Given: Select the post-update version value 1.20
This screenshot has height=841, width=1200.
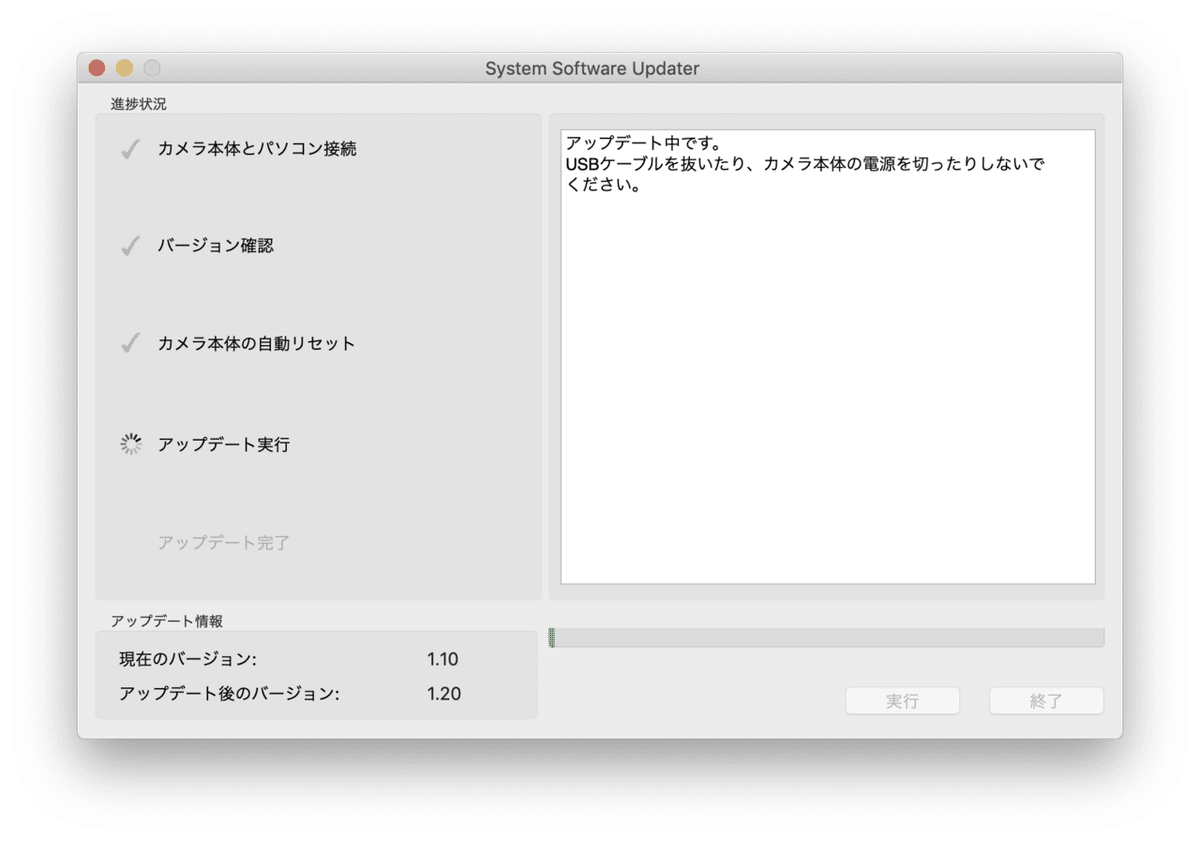Looking at the screenshot, I should [x=444, y=693].
